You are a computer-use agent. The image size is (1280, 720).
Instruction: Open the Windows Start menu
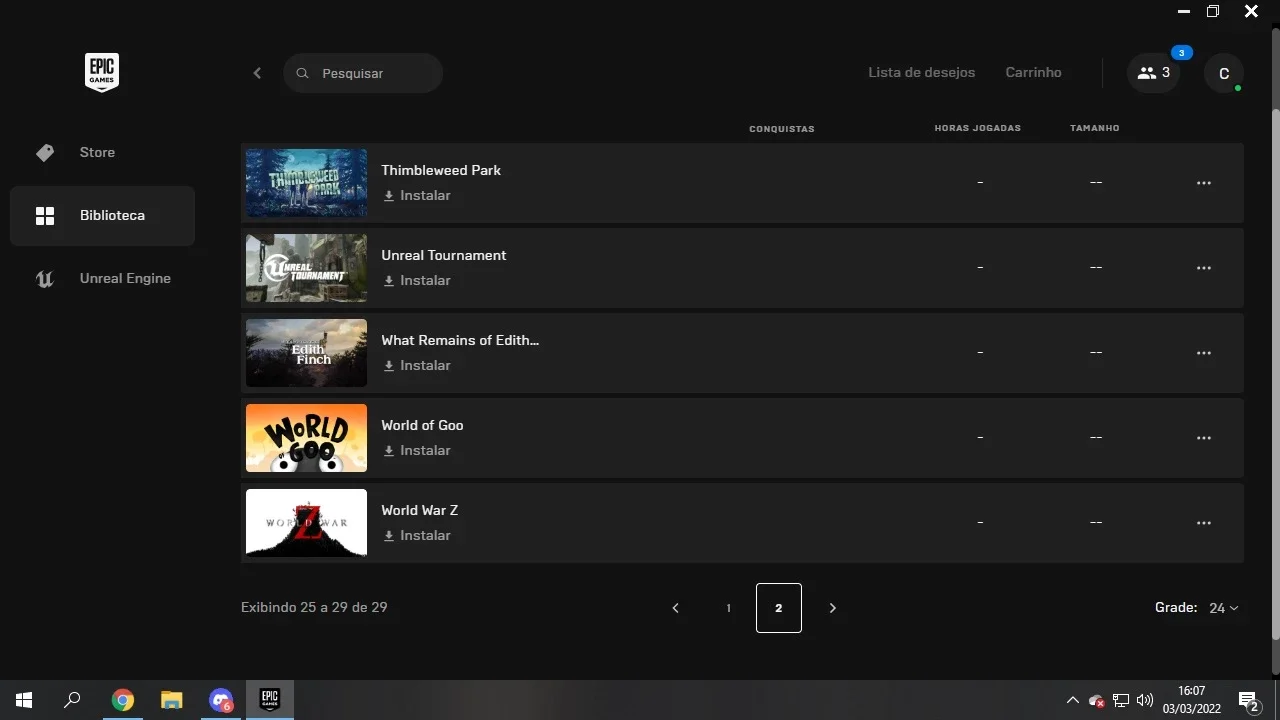24,700
